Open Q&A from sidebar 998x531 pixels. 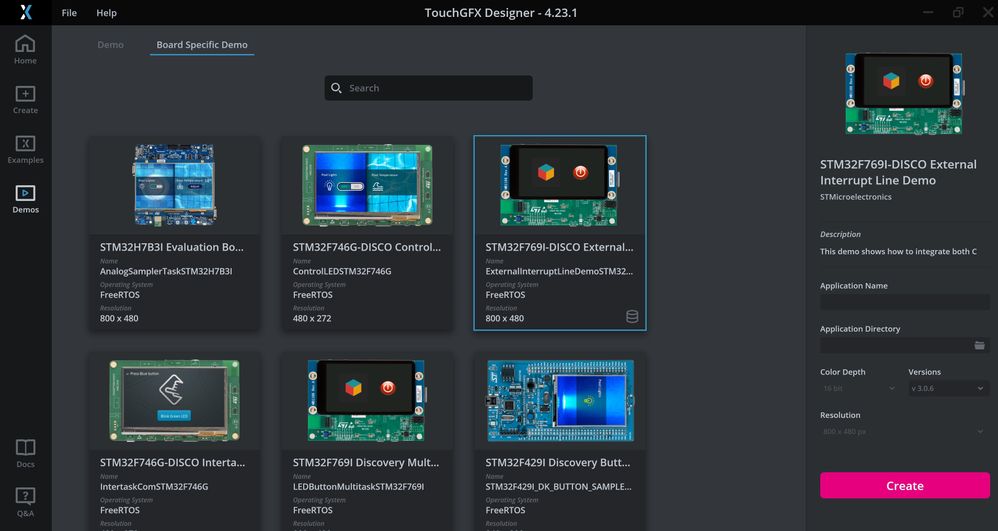click(x=25, y=502)
